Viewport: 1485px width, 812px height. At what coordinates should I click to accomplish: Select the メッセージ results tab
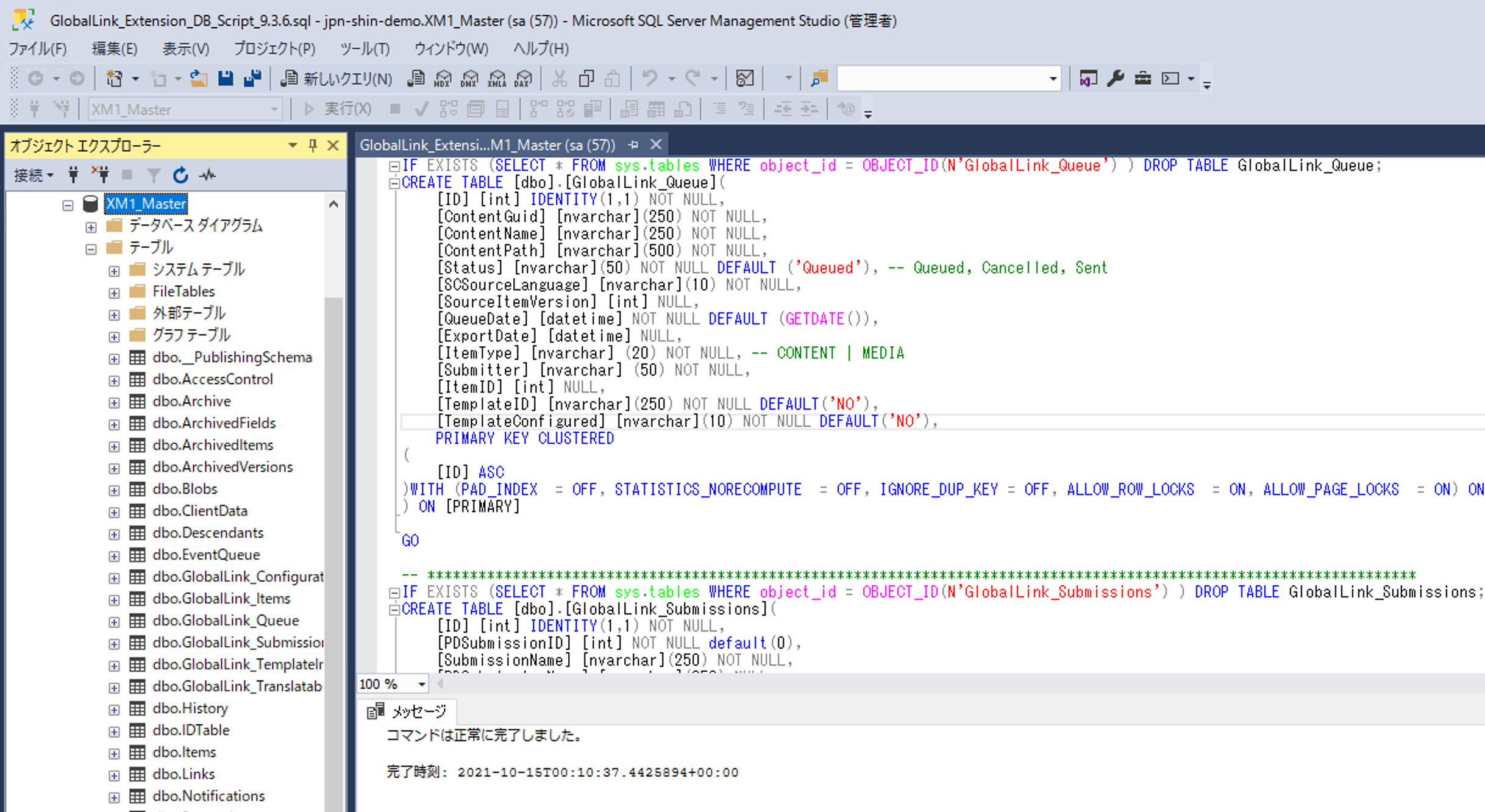(x=407, y=711)
